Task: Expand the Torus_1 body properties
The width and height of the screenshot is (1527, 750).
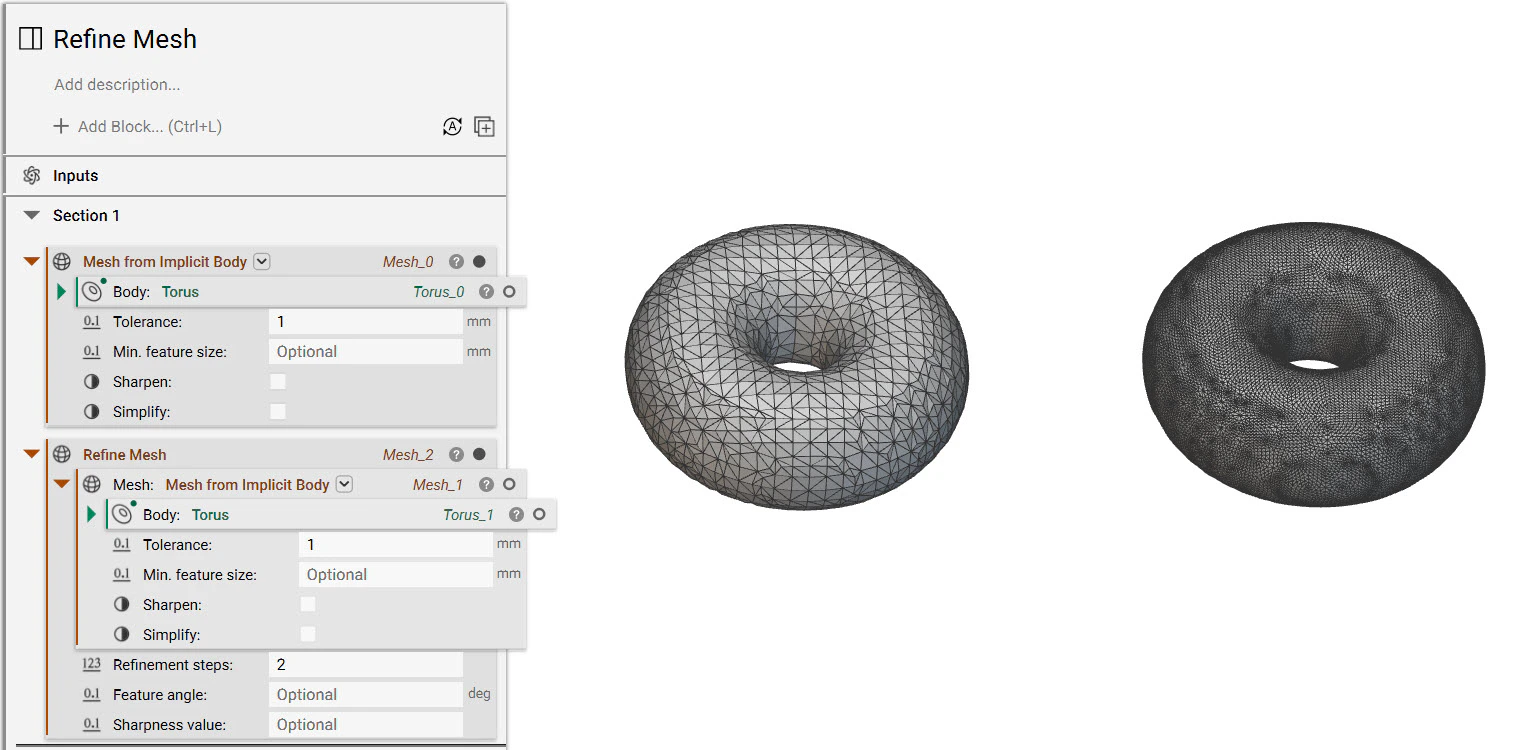Action: [91, 514]
